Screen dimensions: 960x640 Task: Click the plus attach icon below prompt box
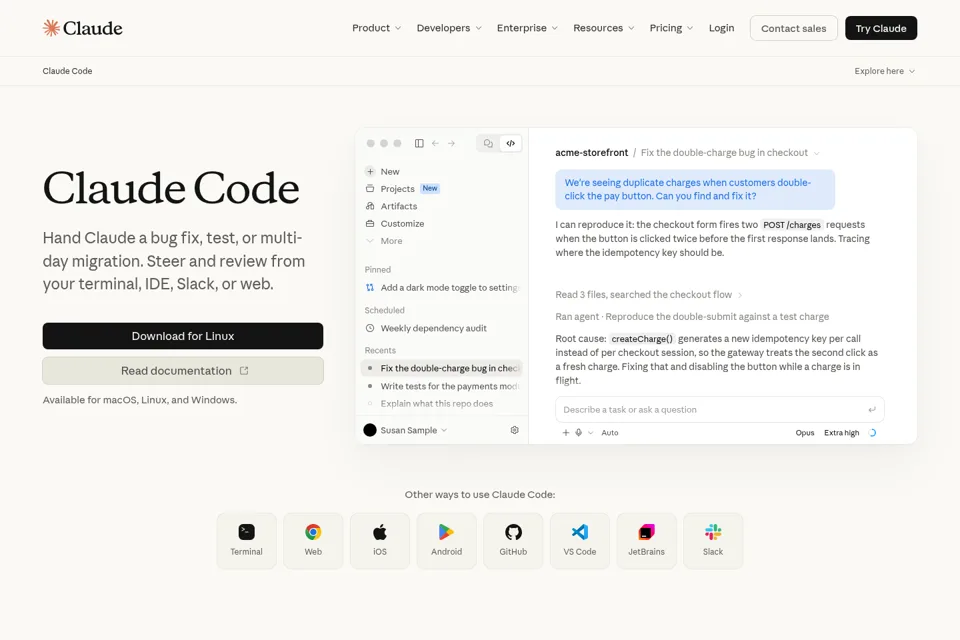(x=566, y=432)
